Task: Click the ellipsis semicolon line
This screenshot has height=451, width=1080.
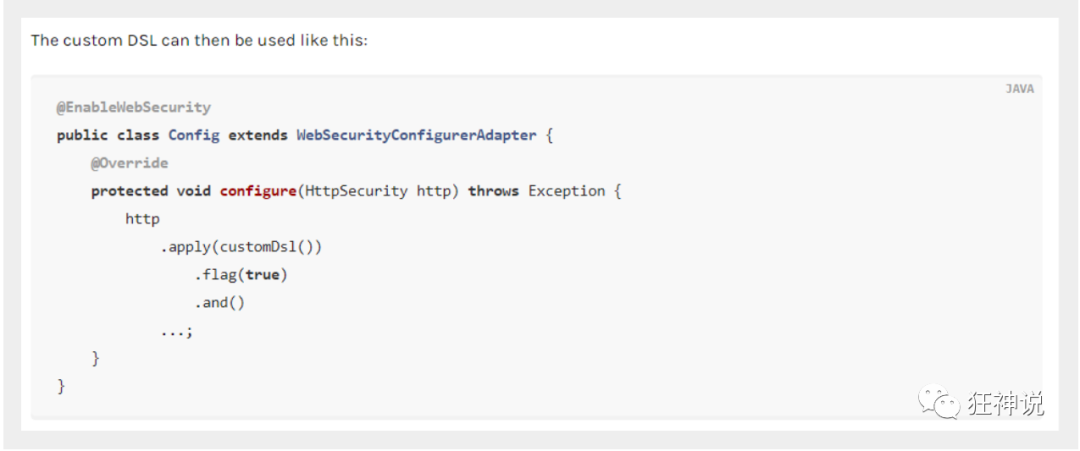Action: pos(176,331)
